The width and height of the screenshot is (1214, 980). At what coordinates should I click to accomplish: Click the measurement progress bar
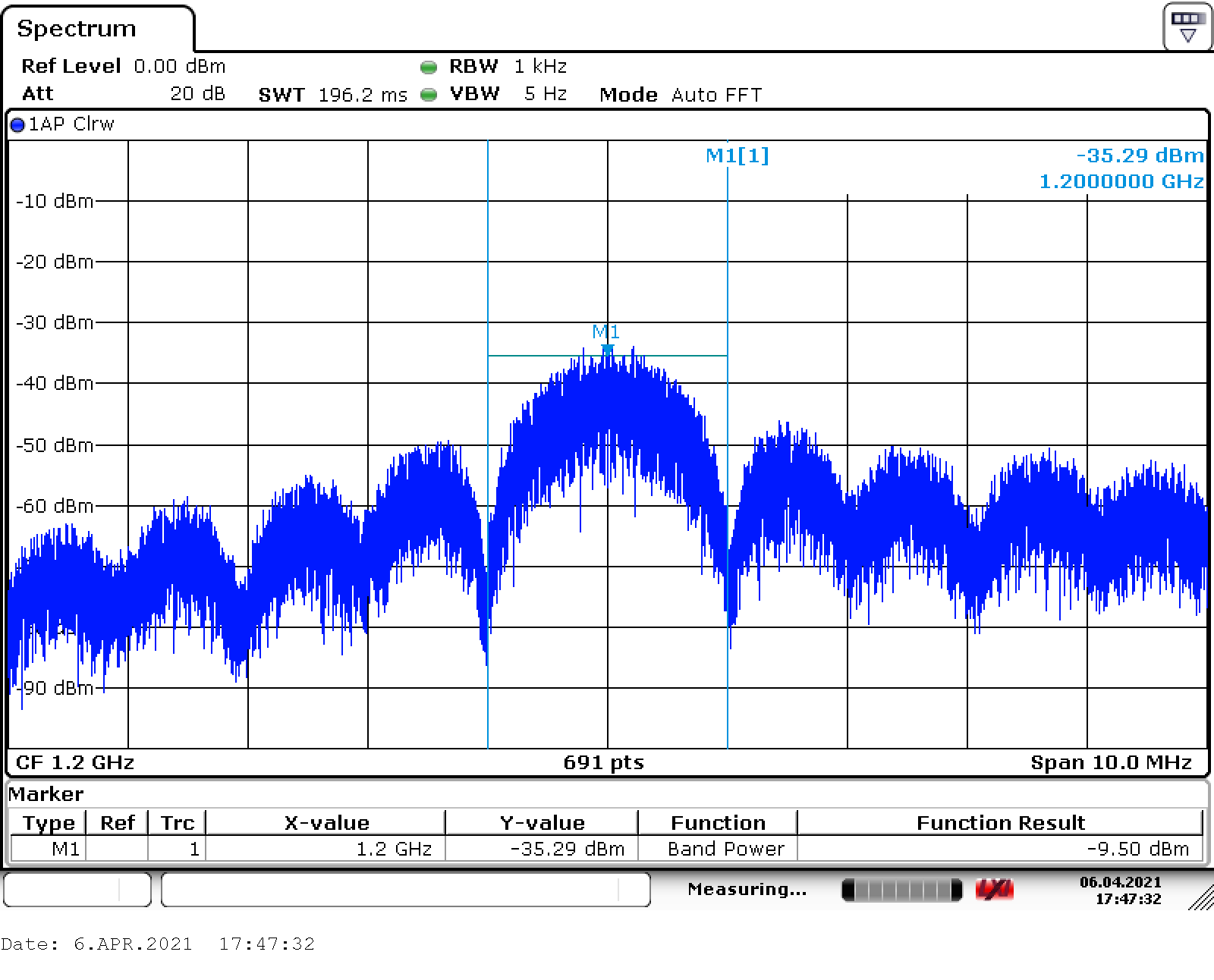coord(901,890)
